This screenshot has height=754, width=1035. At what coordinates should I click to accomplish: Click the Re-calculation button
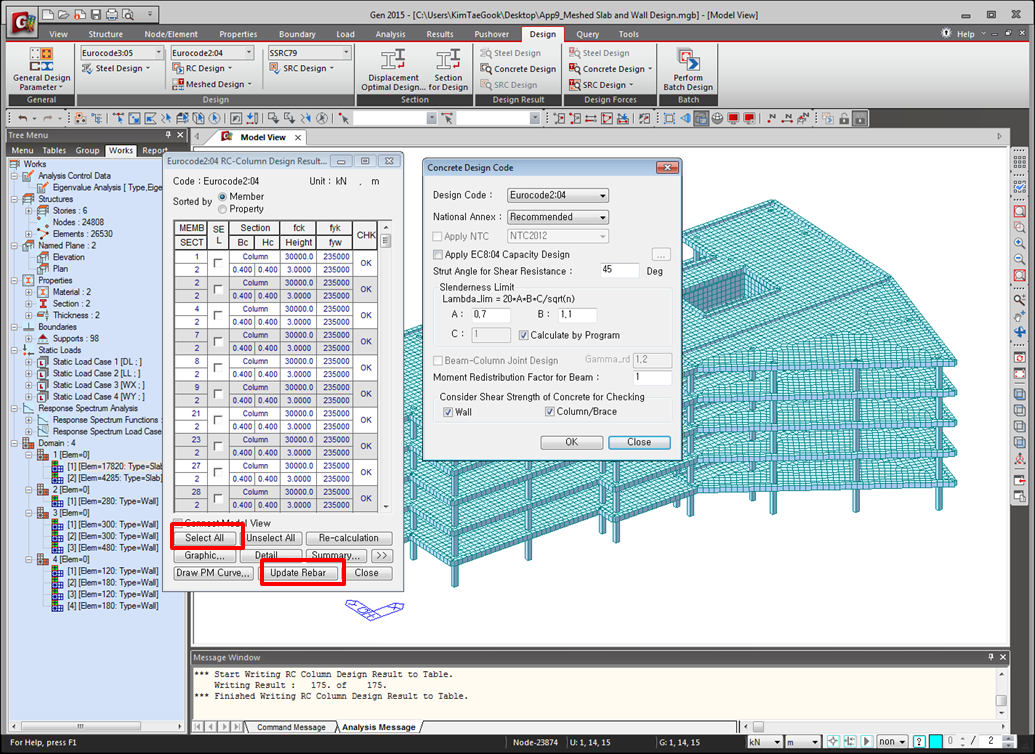tap(349, 538)
